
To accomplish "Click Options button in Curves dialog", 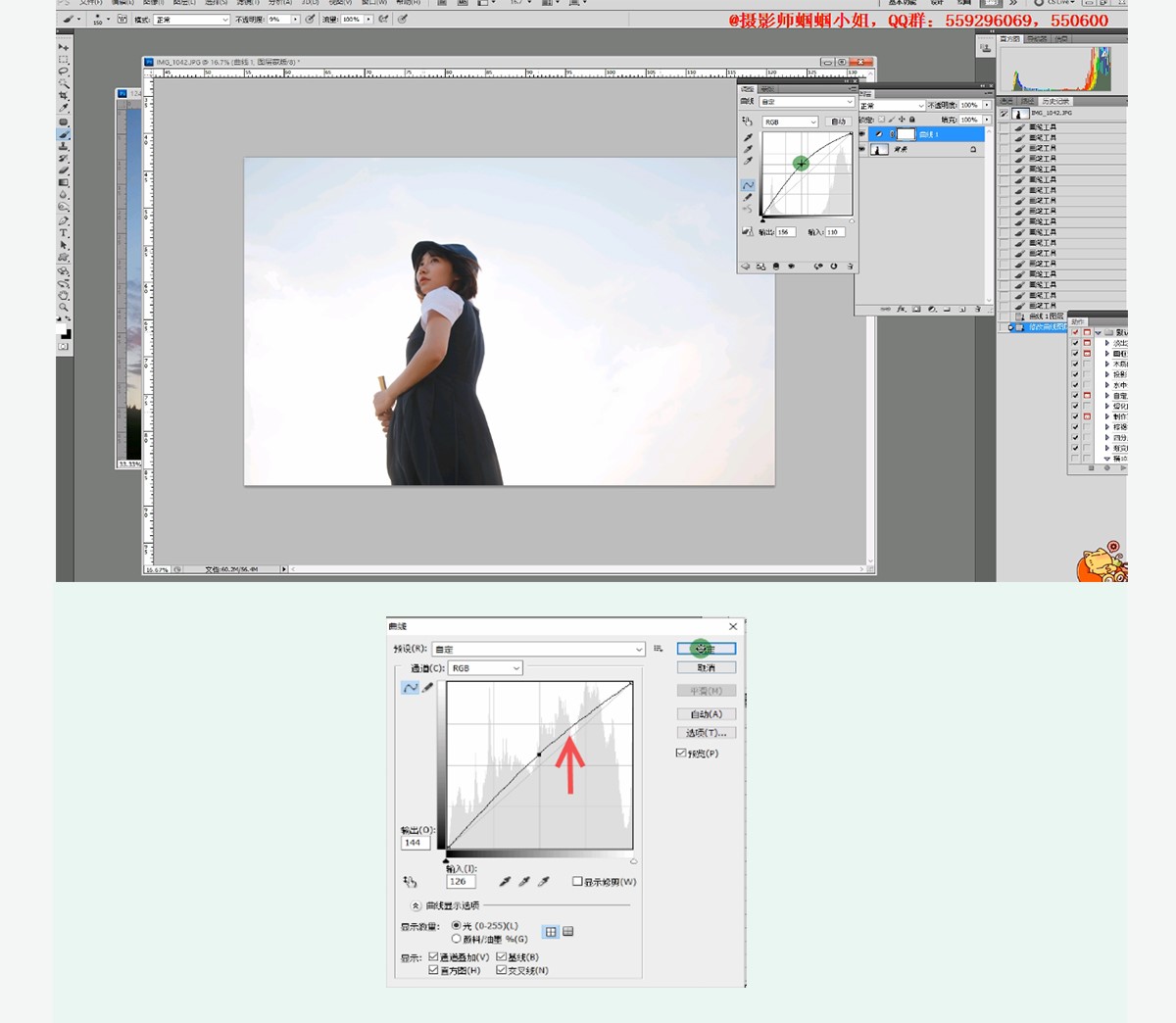I will pos(707,733).
